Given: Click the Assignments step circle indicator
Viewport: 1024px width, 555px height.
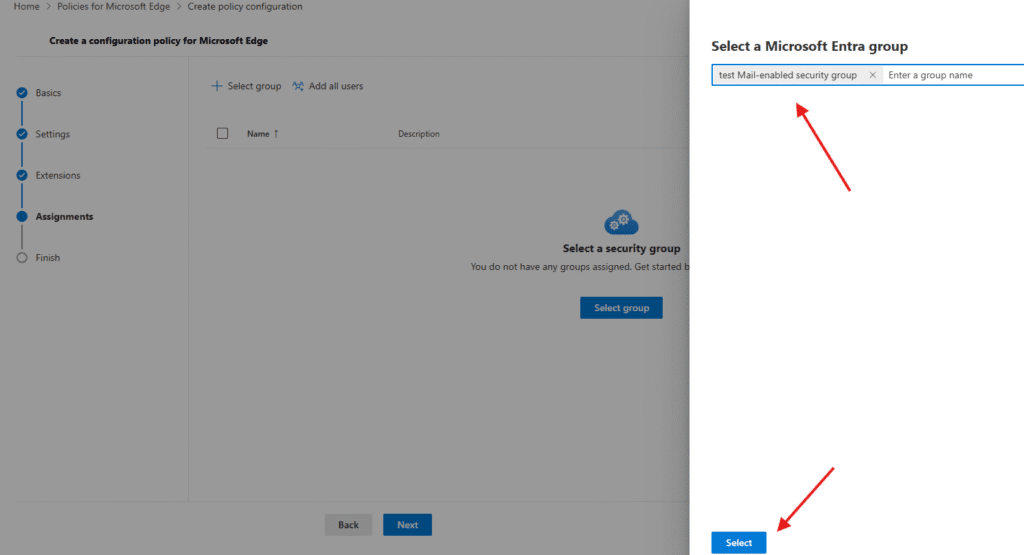Looking at the screenshot, I should coord(22,217).
